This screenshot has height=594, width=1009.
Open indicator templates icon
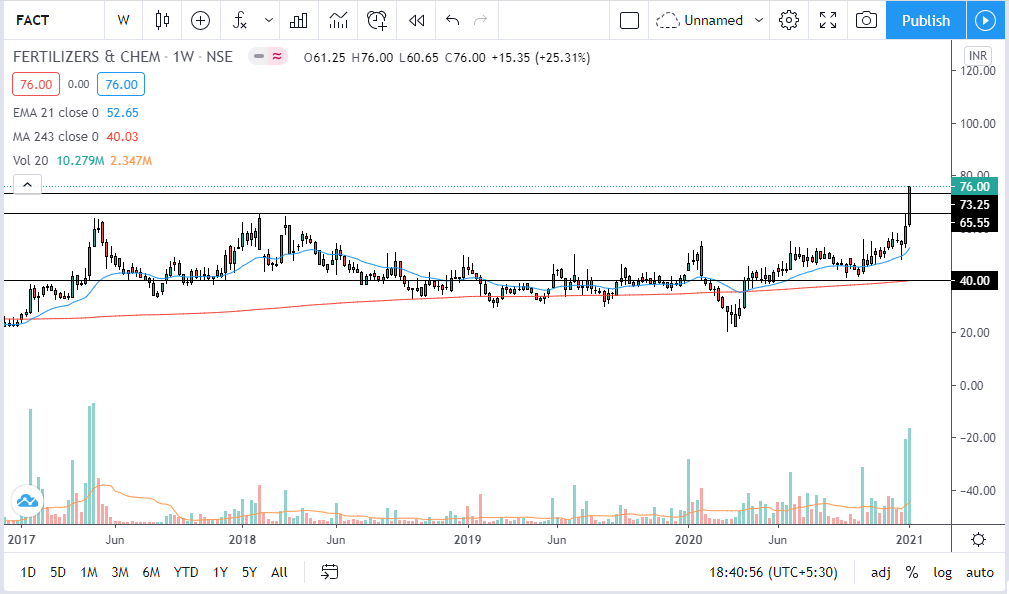[x=338, y=21]
